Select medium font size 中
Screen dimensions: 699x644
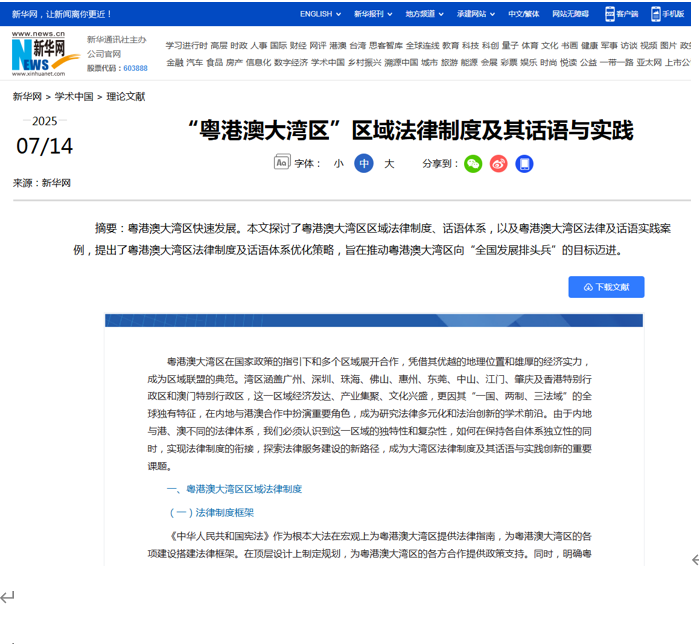[363, 163]
